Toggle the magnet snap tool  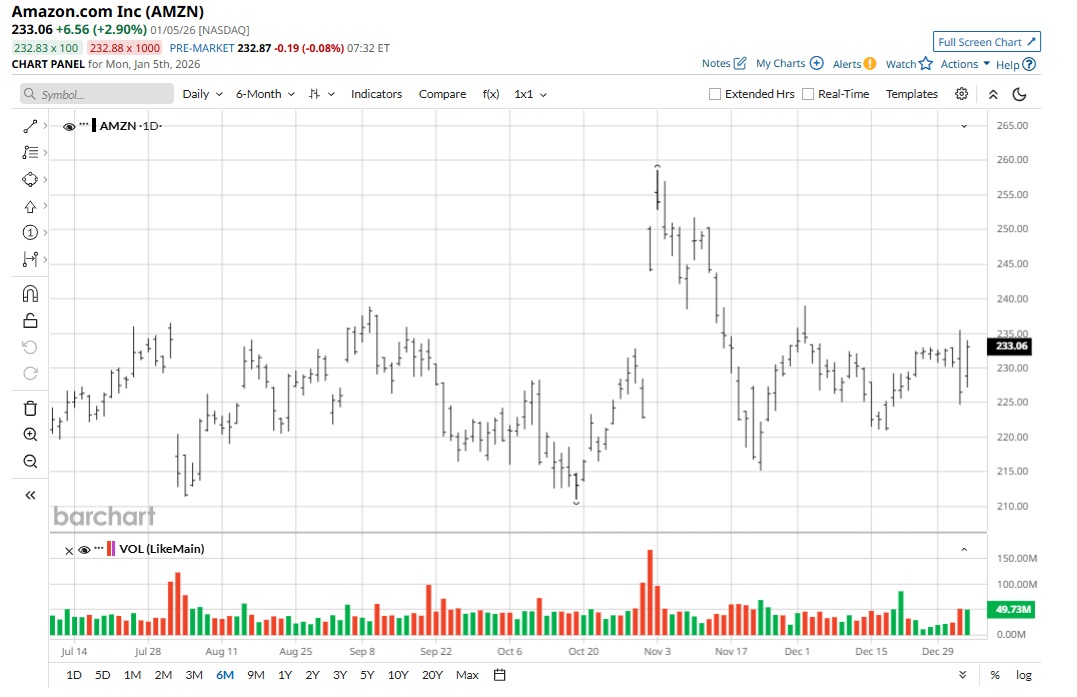(30, 294)
